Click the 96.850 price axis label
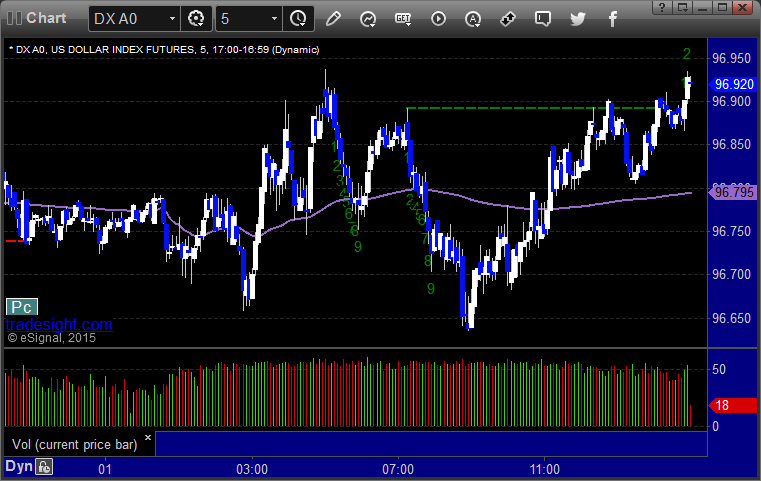The height and width of the screenshot is (481, 761). [731, 145]
